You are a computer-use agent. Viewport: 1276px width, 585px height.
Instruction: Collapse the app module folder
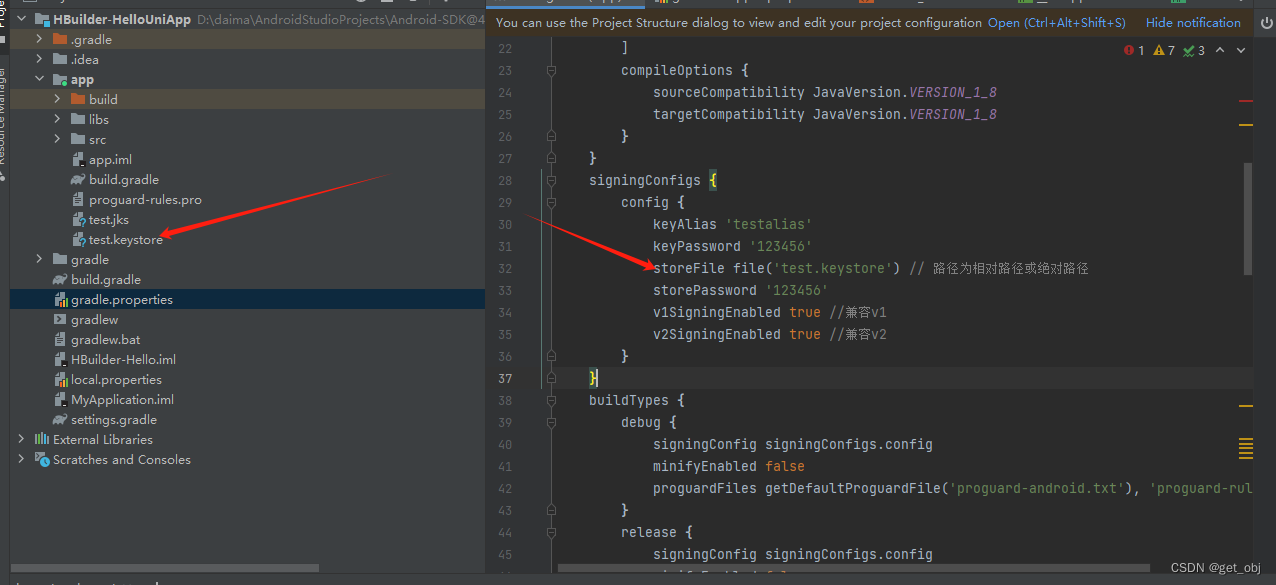point(39,80)
